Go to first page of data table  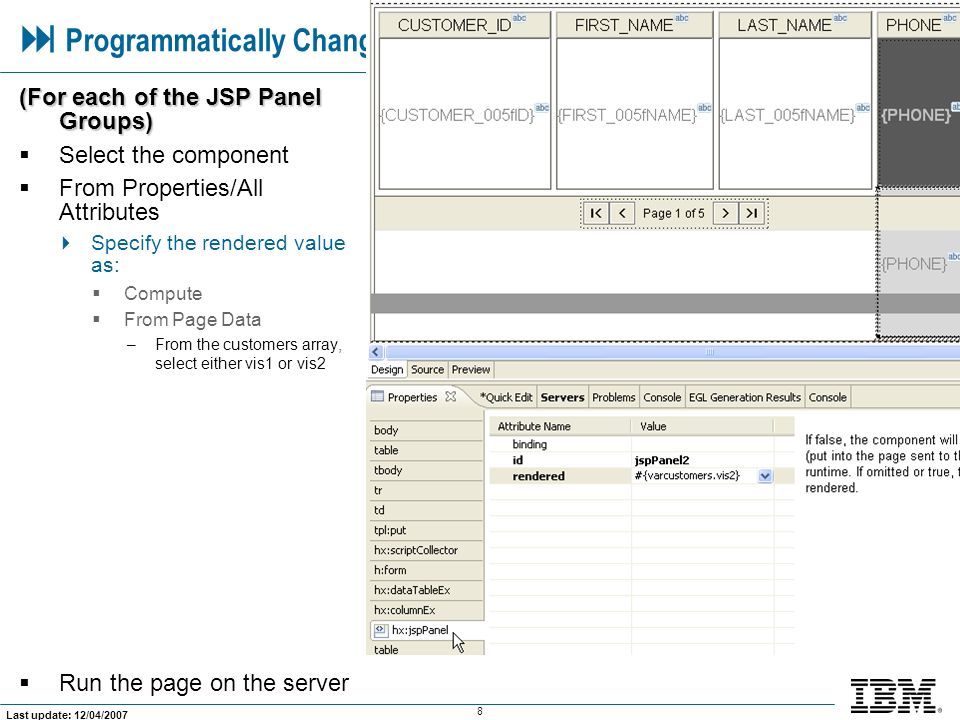[x=596, y=213]
